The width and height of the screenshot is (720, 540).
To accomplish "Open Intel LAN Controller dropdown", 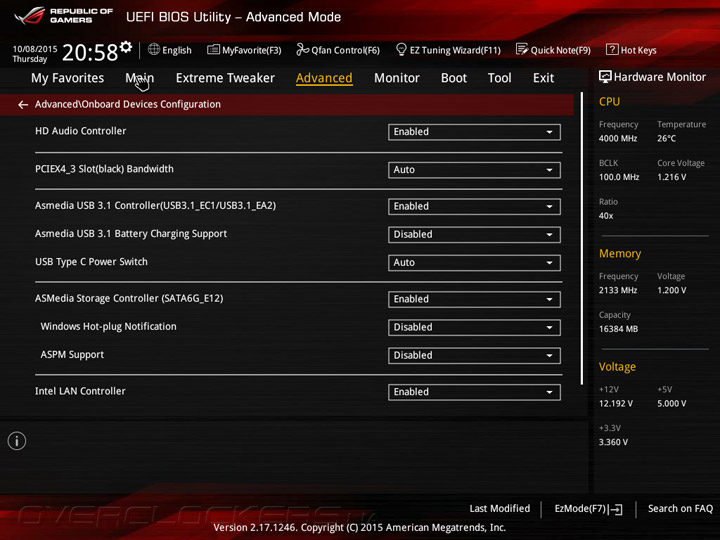I will point(474,392).
